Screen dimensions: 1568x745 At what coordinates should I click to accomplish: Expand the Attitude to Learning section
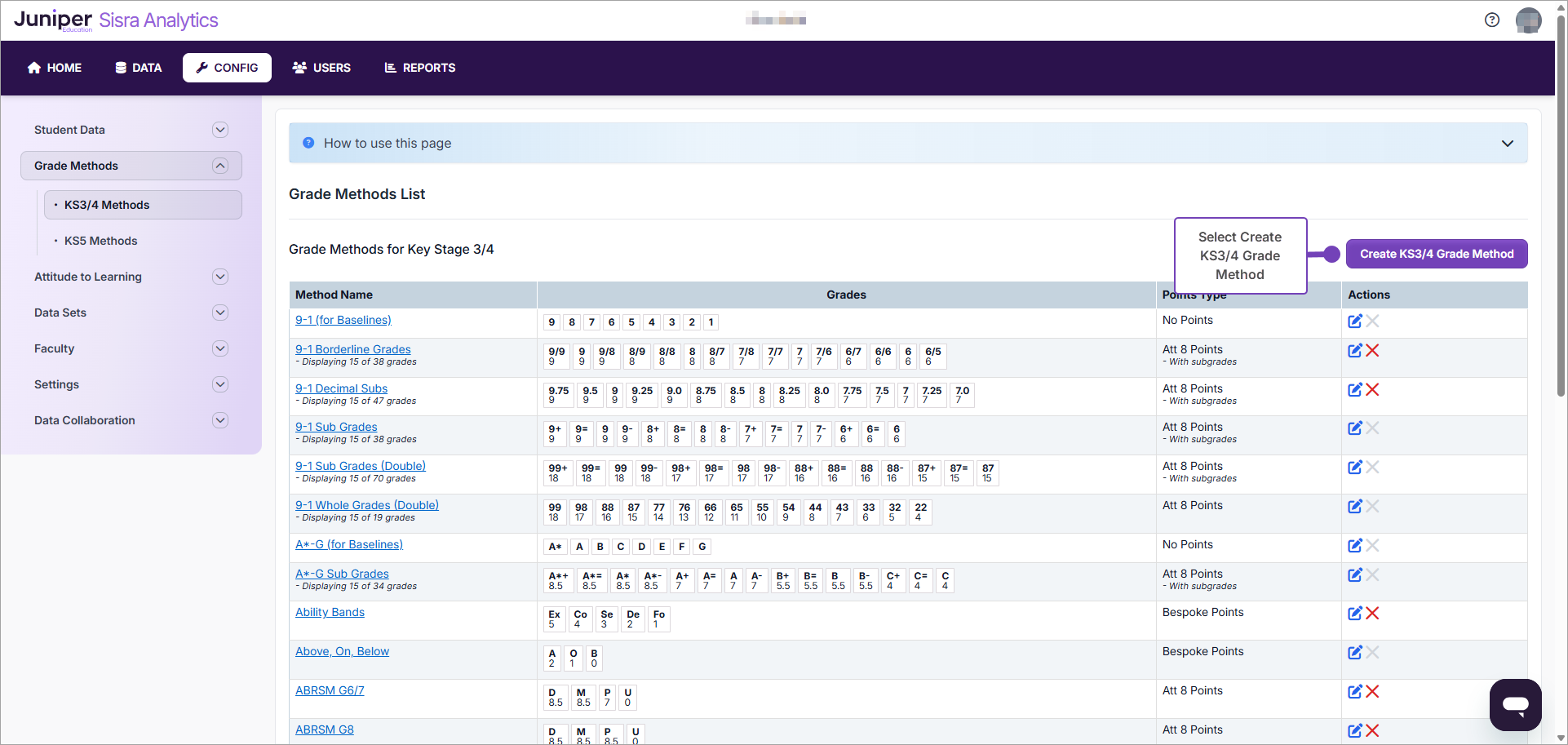(x=219, y=277)
